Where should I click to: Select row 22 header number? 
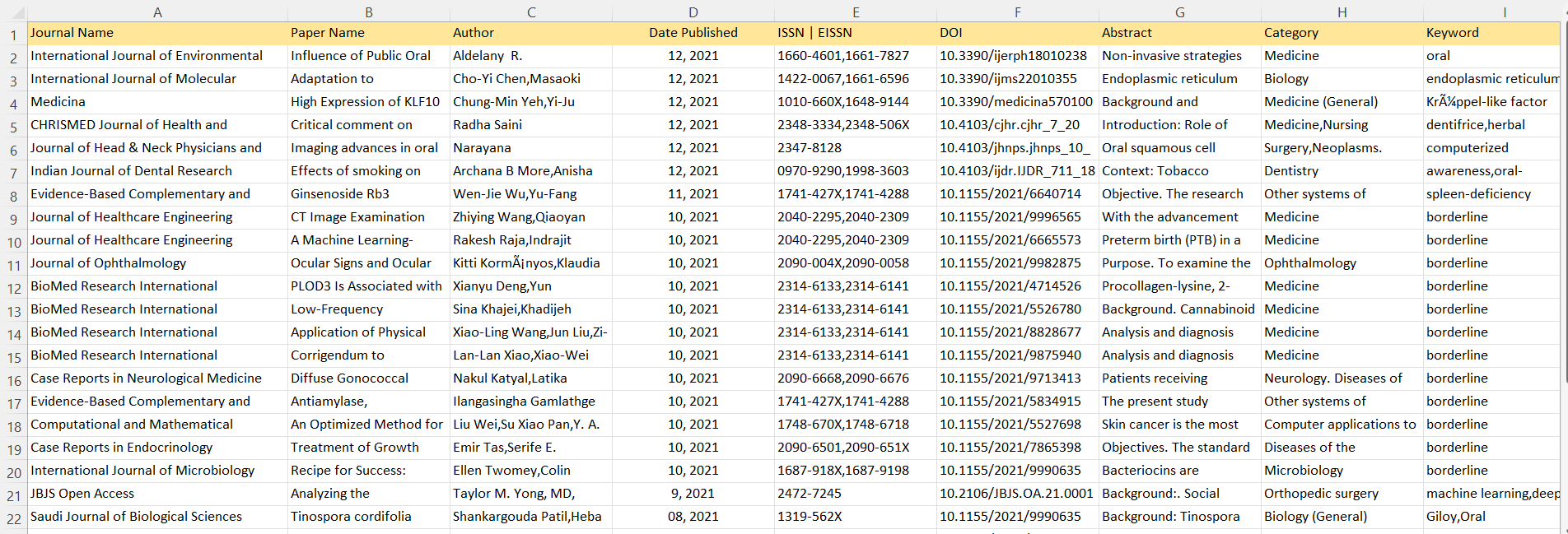tap(13, 519)
